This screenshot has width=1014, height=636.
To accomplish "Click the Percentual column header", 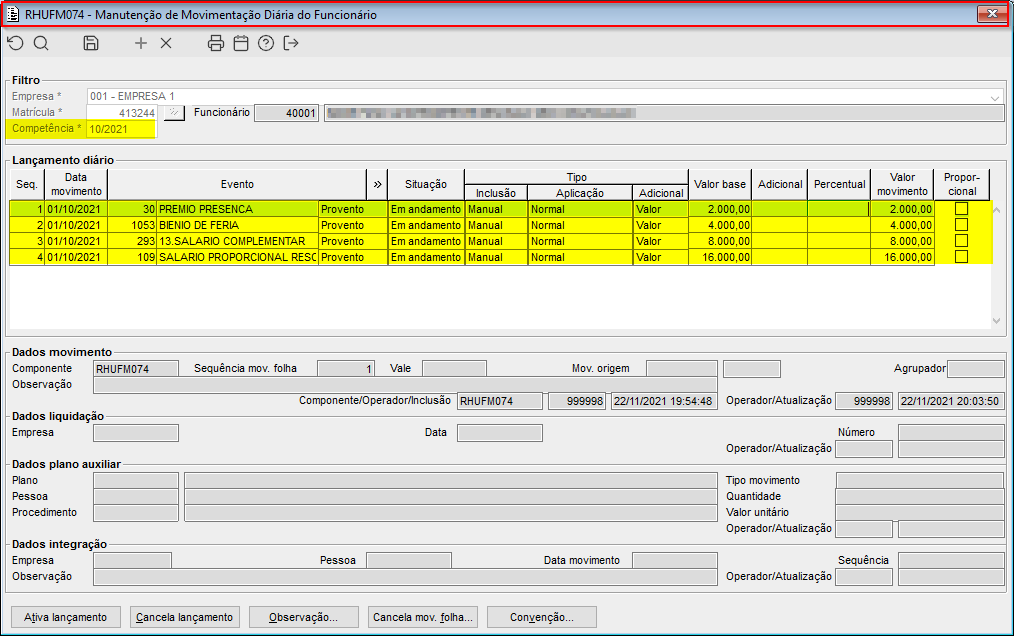I will pyautogui.click(x=839, y=184).
